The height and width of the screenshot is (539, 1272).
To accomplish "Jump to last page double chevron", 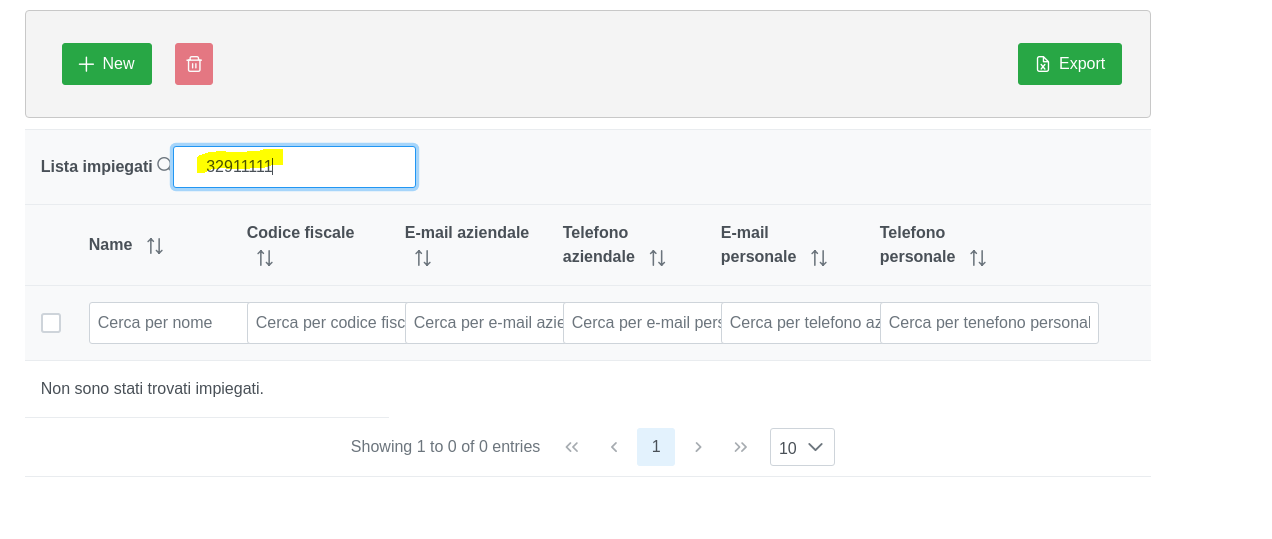I will click(741, 447).
